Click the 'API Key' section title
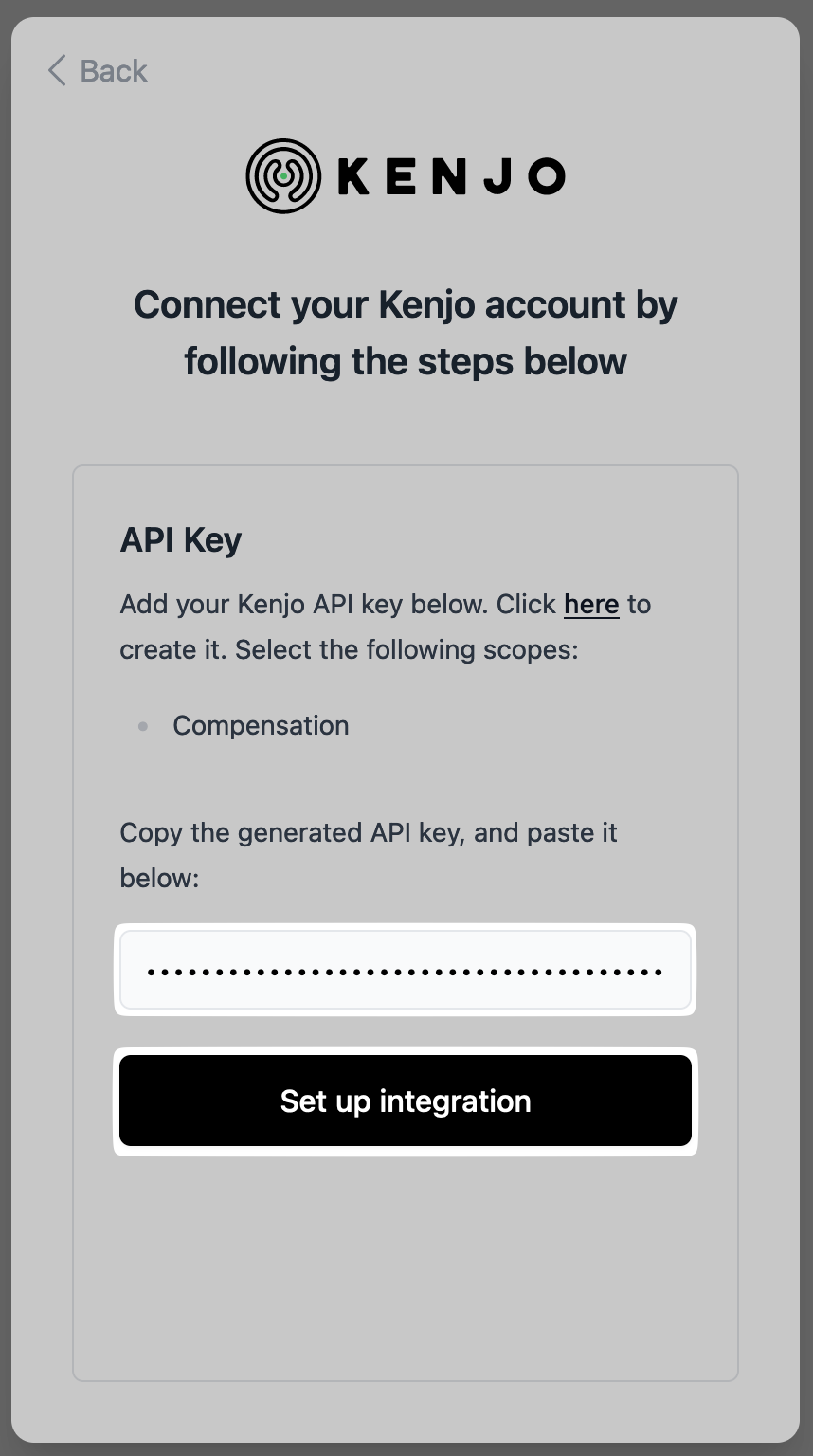Viewport: 813px width, 1456px height. point(181,540)
